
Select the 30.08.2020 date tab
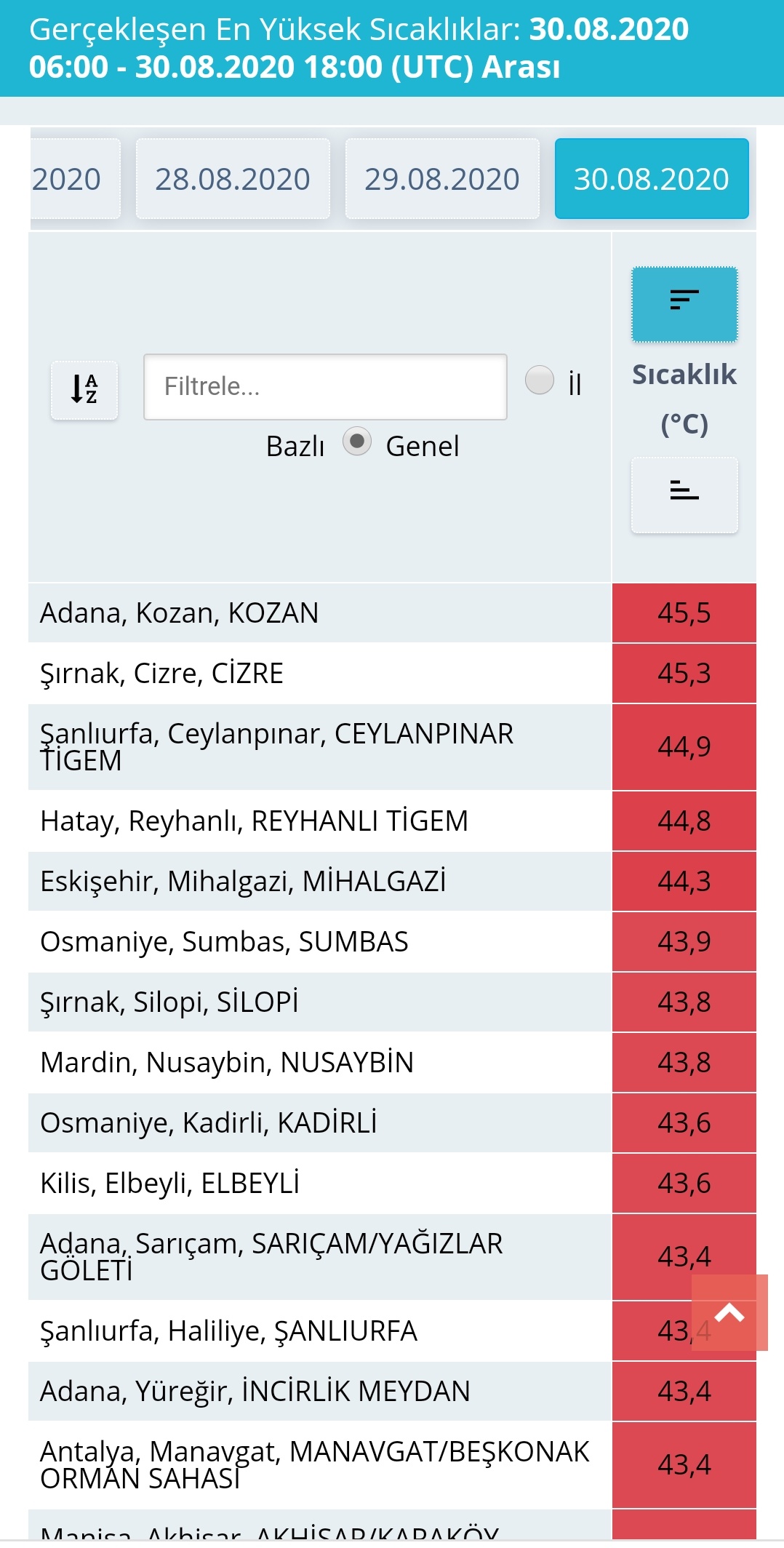(x=652, y=179)
